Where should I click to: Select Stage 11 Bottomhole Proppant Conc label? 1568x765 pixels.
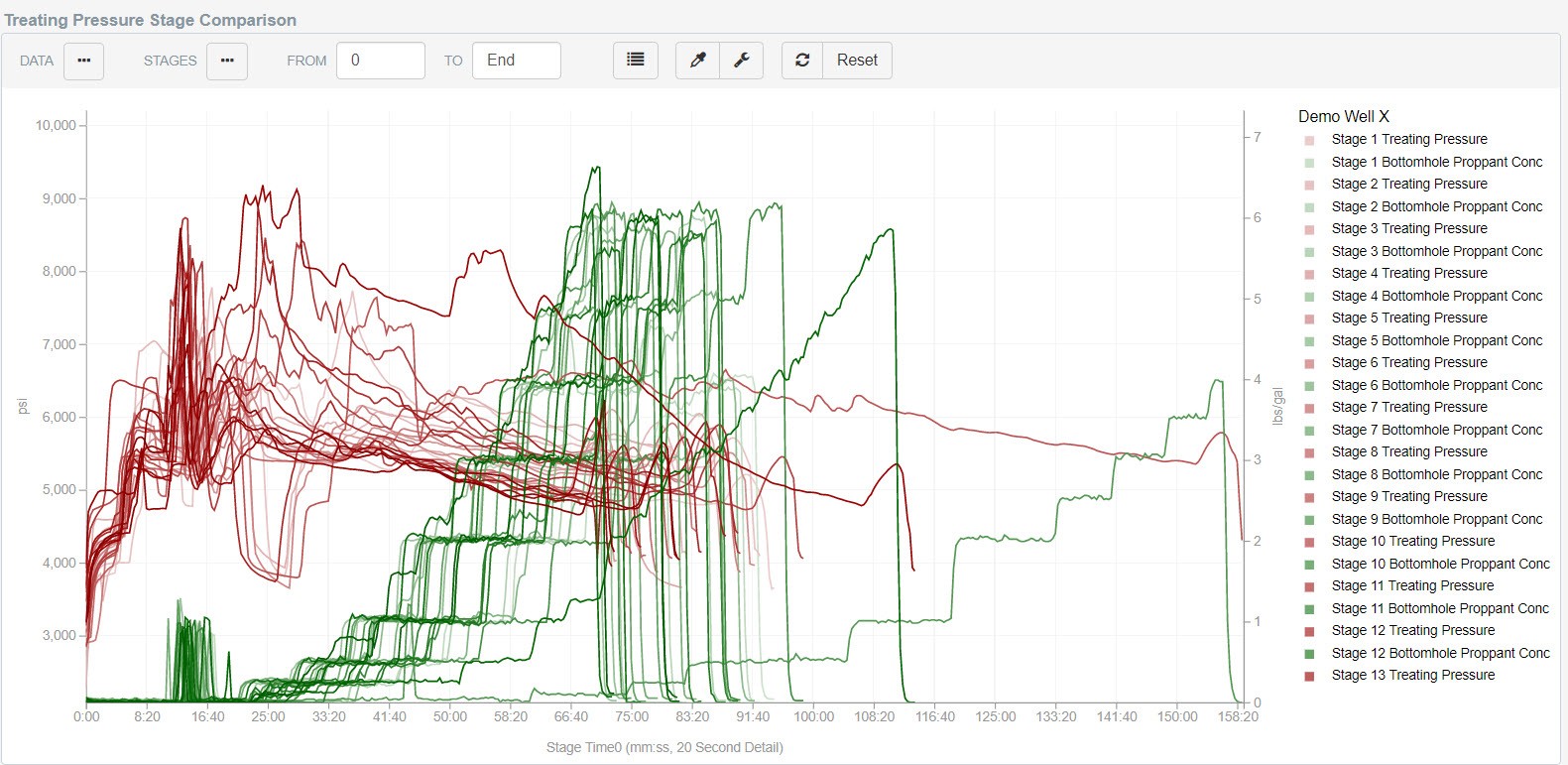coord(1440,608)
